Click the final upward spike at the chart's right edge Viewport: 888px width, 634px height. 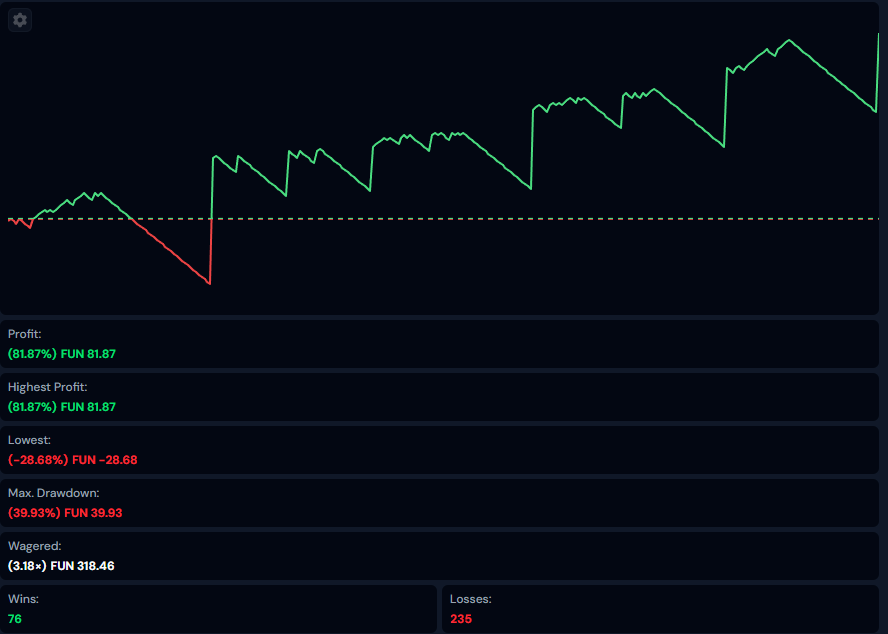[877, 70]
